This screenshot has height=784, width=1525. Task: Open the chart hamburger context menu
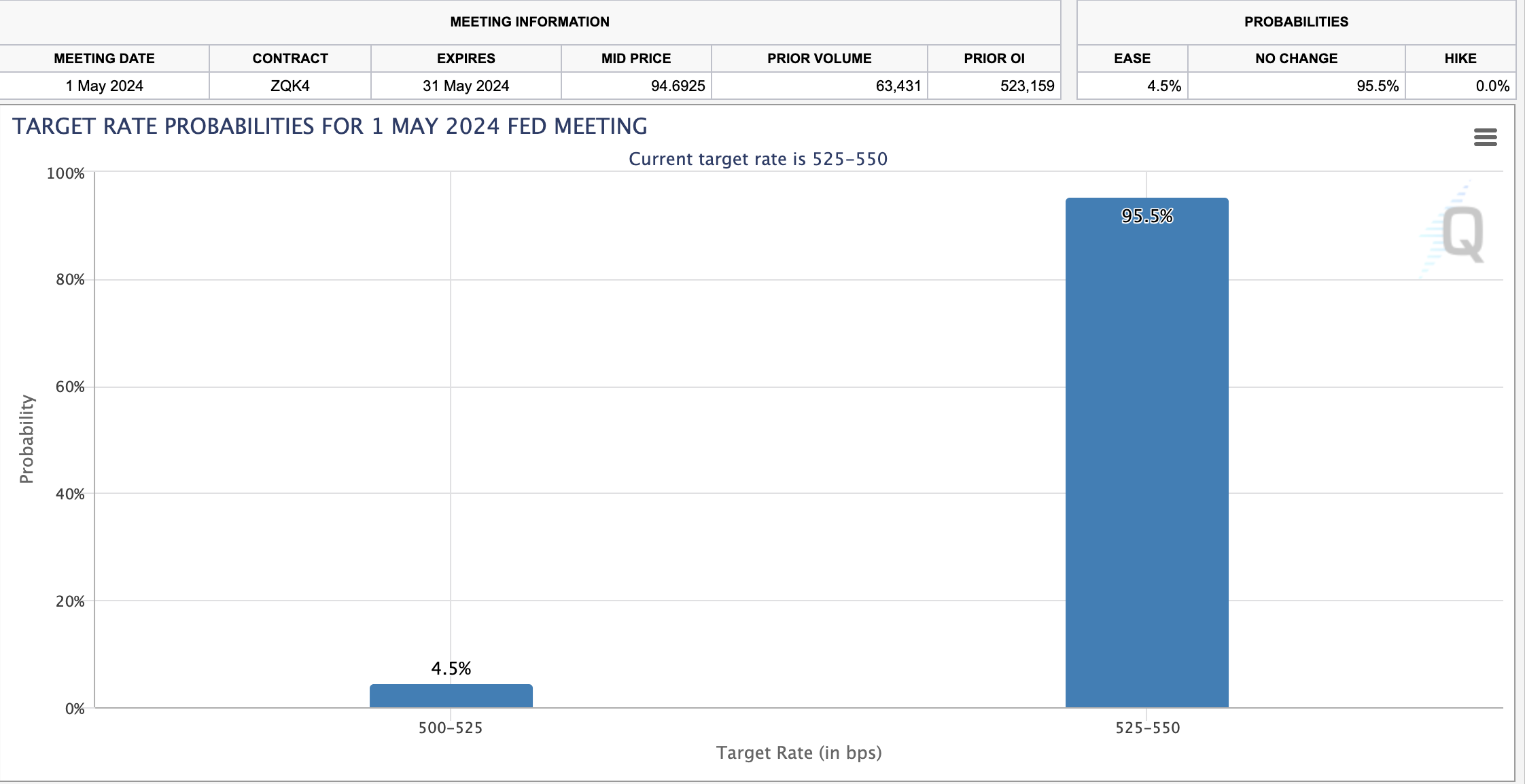pos(1485,137)
